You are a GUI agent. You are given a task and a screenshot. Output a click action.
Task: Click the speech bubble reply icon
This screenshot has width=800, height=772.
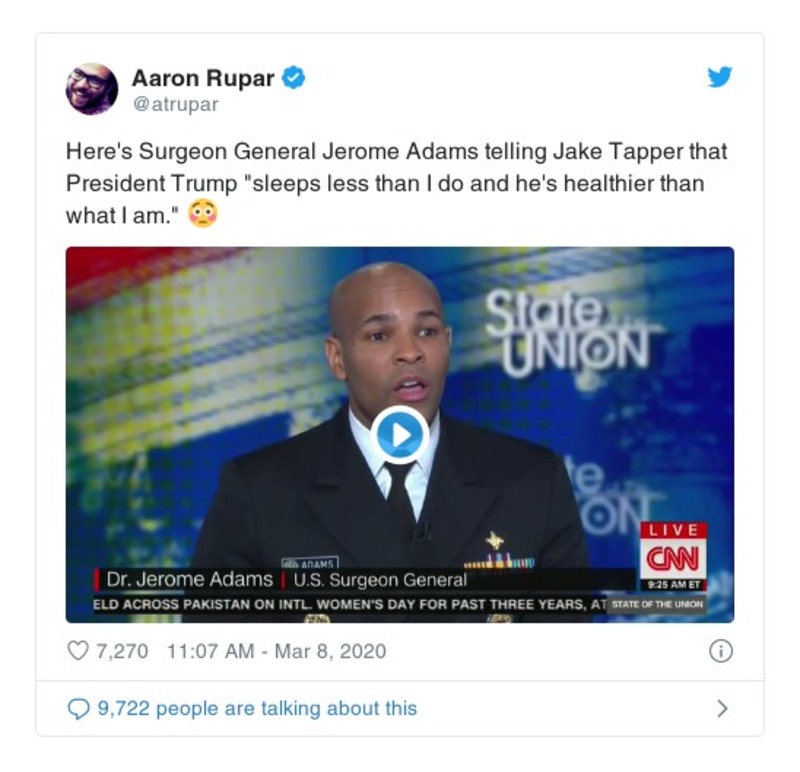tap(78, 709)
